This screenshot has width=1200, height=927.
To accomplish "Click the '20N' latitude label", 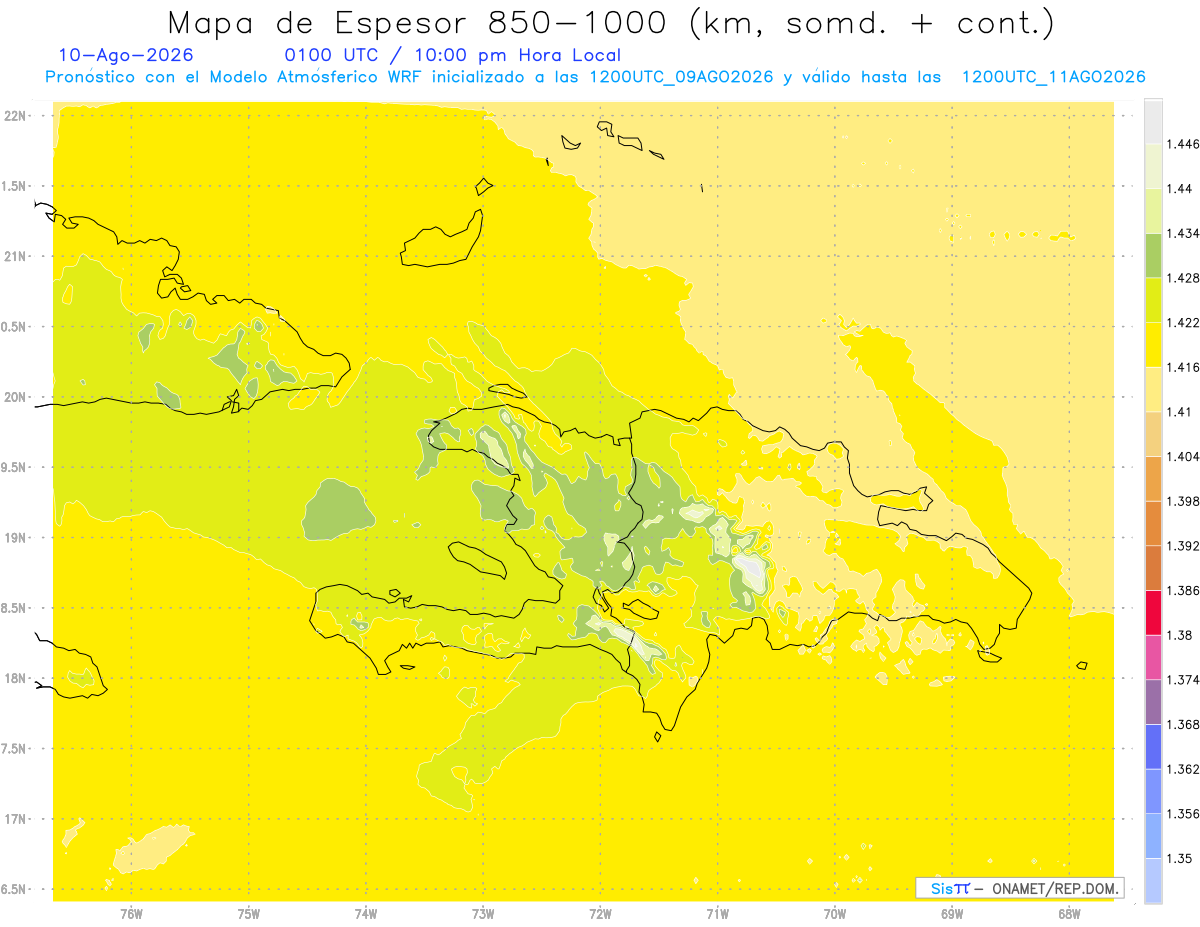I will (x=17, y=397).
